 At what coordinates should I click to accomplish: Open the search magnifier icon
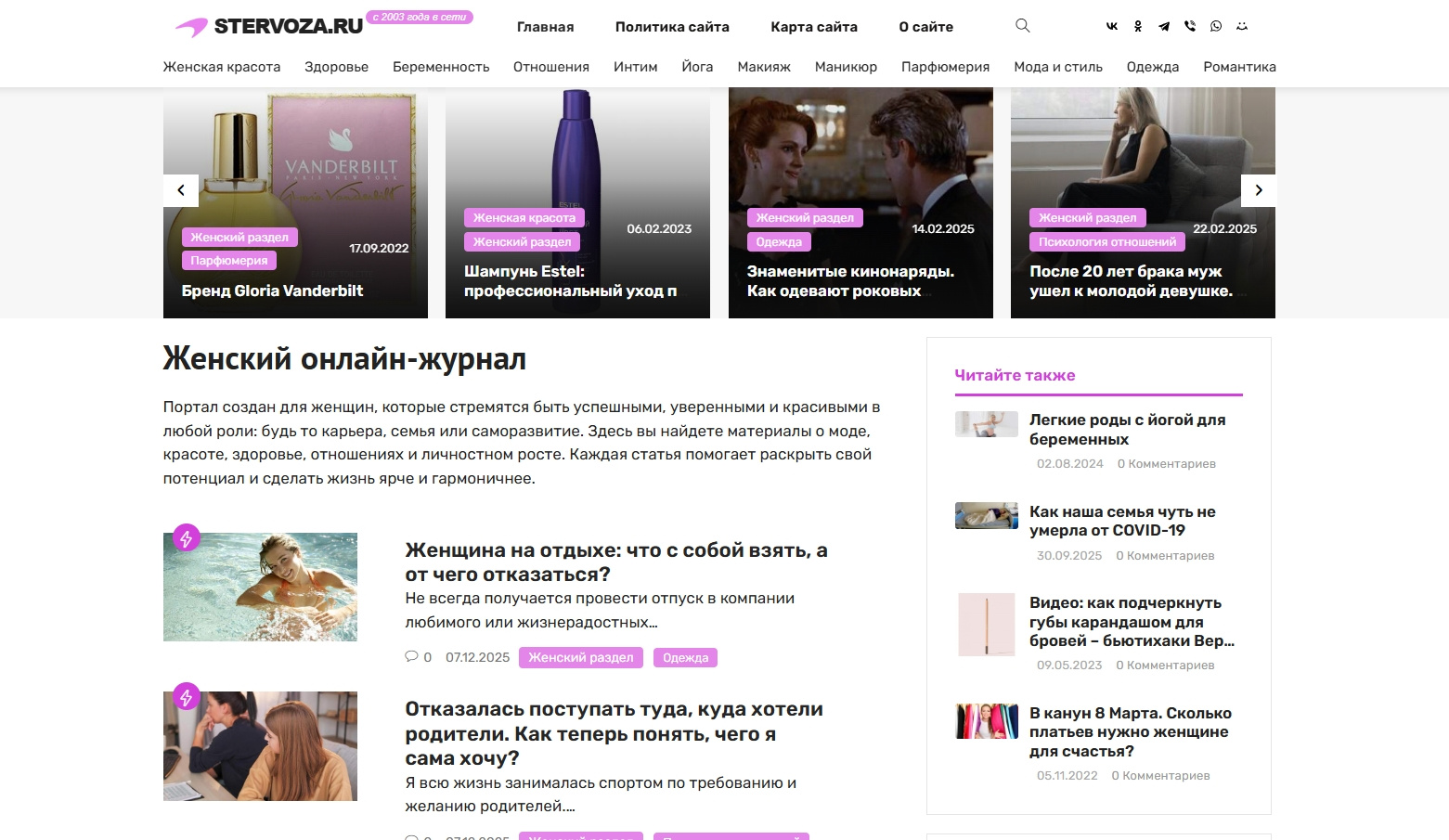tap(1022, 26)
